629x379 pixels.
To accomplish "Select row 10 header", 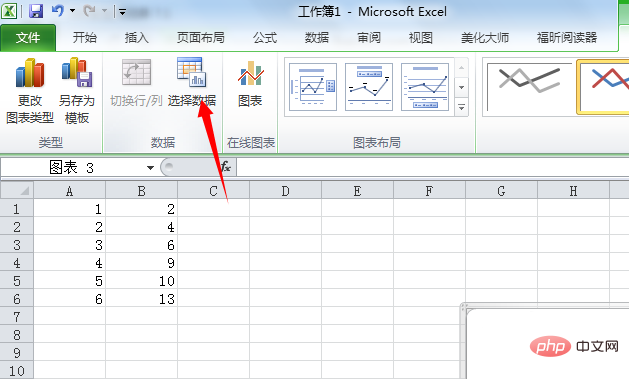I will 17,371.
